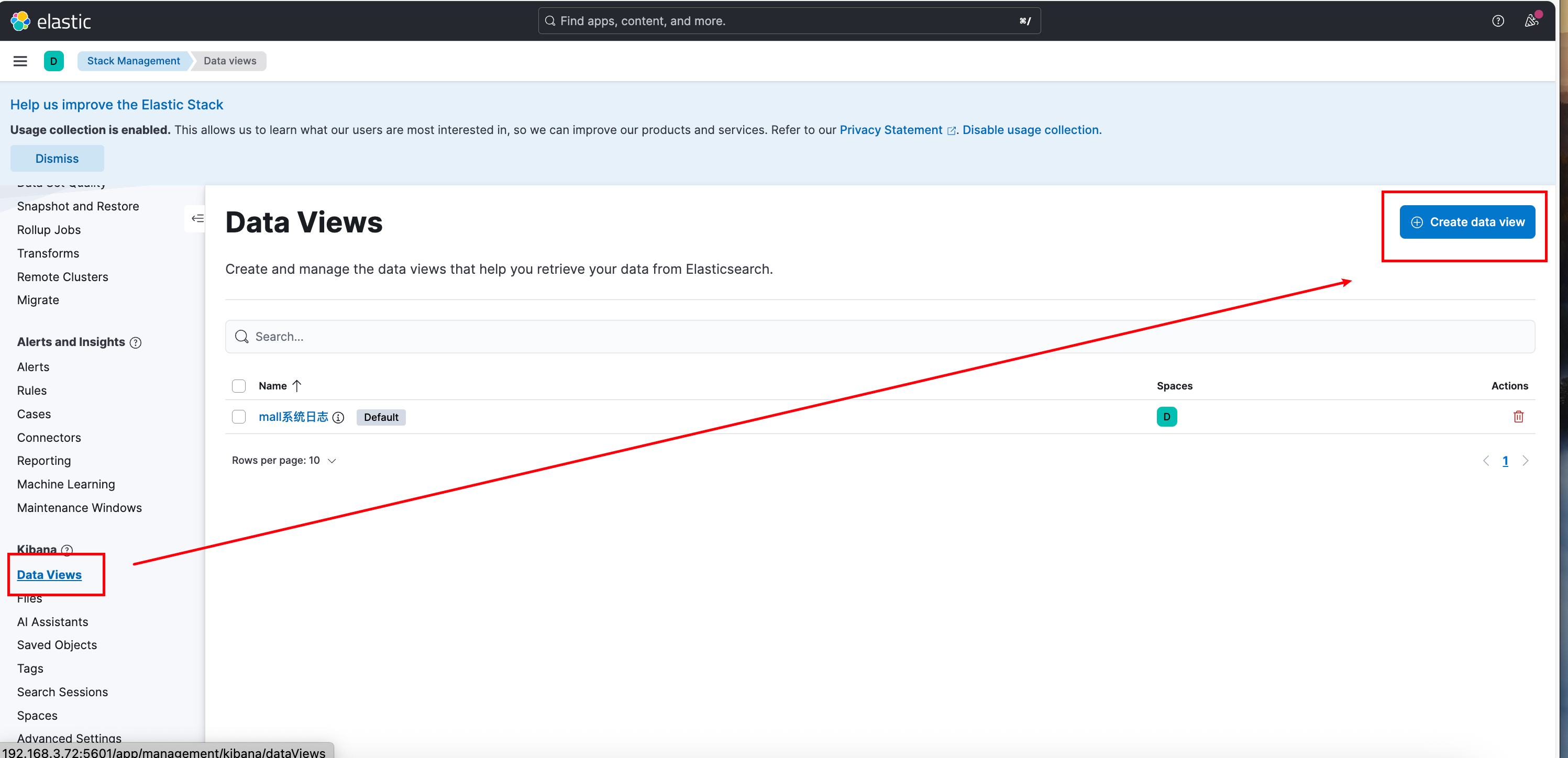Viewport: 1568px width, 758px height.
Task: Open the help menu icon
Action: click(1497, 21)
